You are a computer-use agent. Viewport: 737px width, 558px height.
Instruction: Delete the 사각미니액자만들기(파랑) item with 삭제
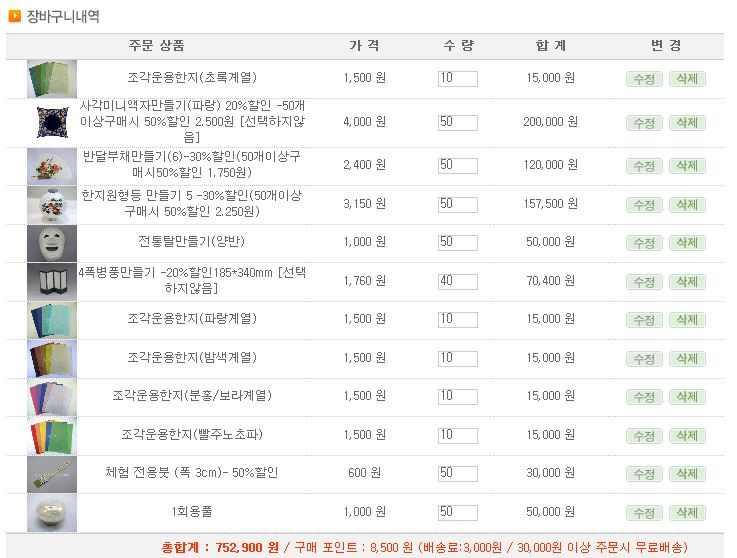[x=687, y=123]
